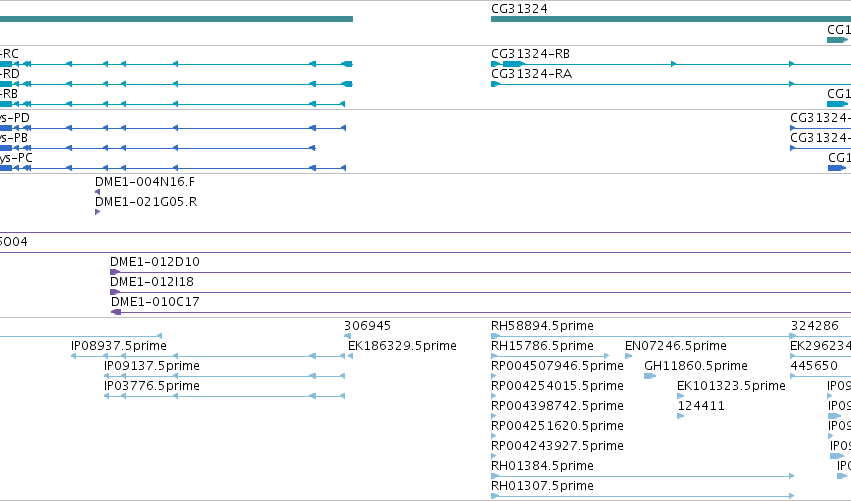This screenshot has height=501, width=851.
Task: Select the CG31324 gene bar
Action: pyautogui.click(x=671, y=19)
